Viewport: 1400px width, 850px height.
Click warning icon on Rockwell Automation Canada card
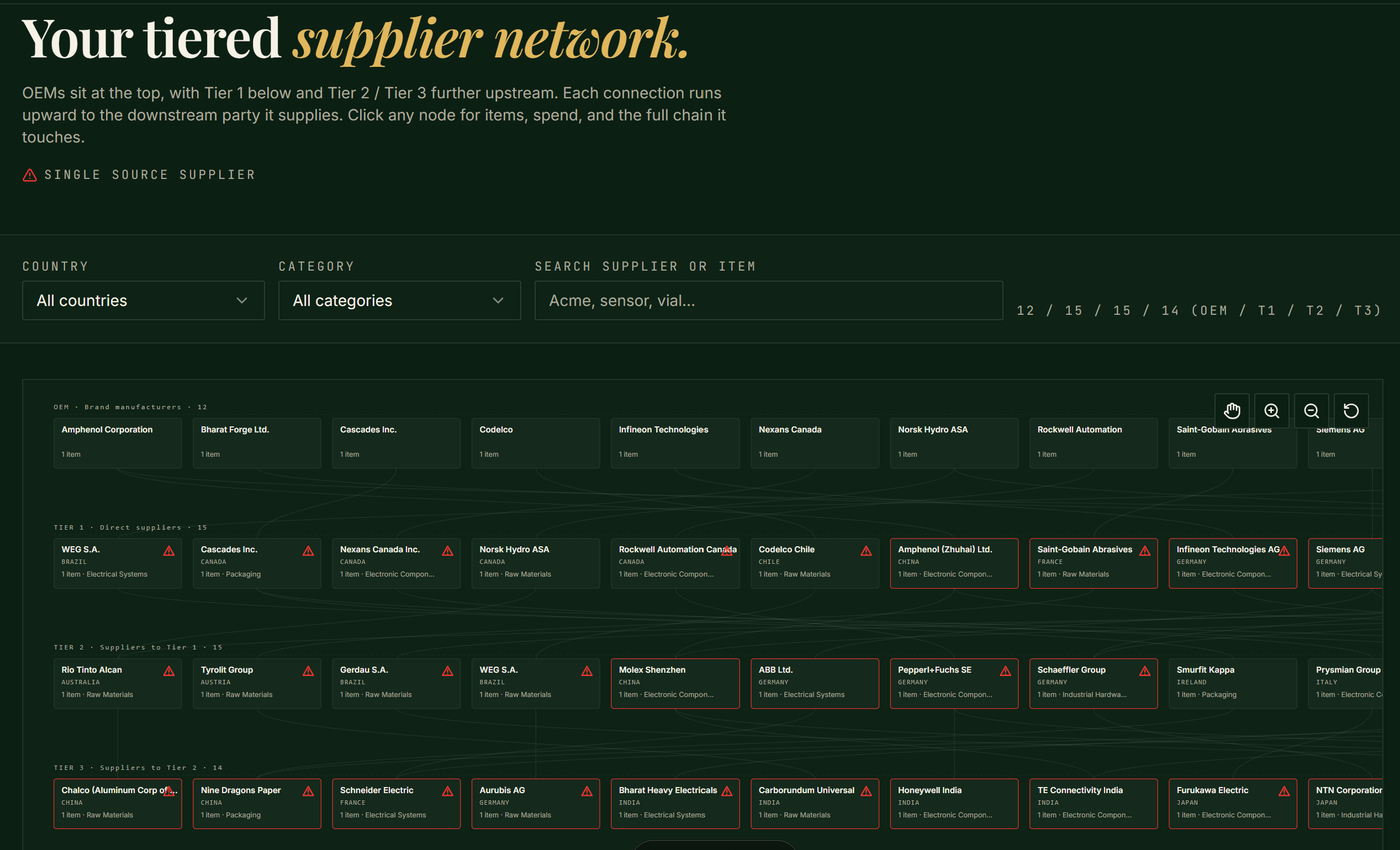click(x=727, y=551)
